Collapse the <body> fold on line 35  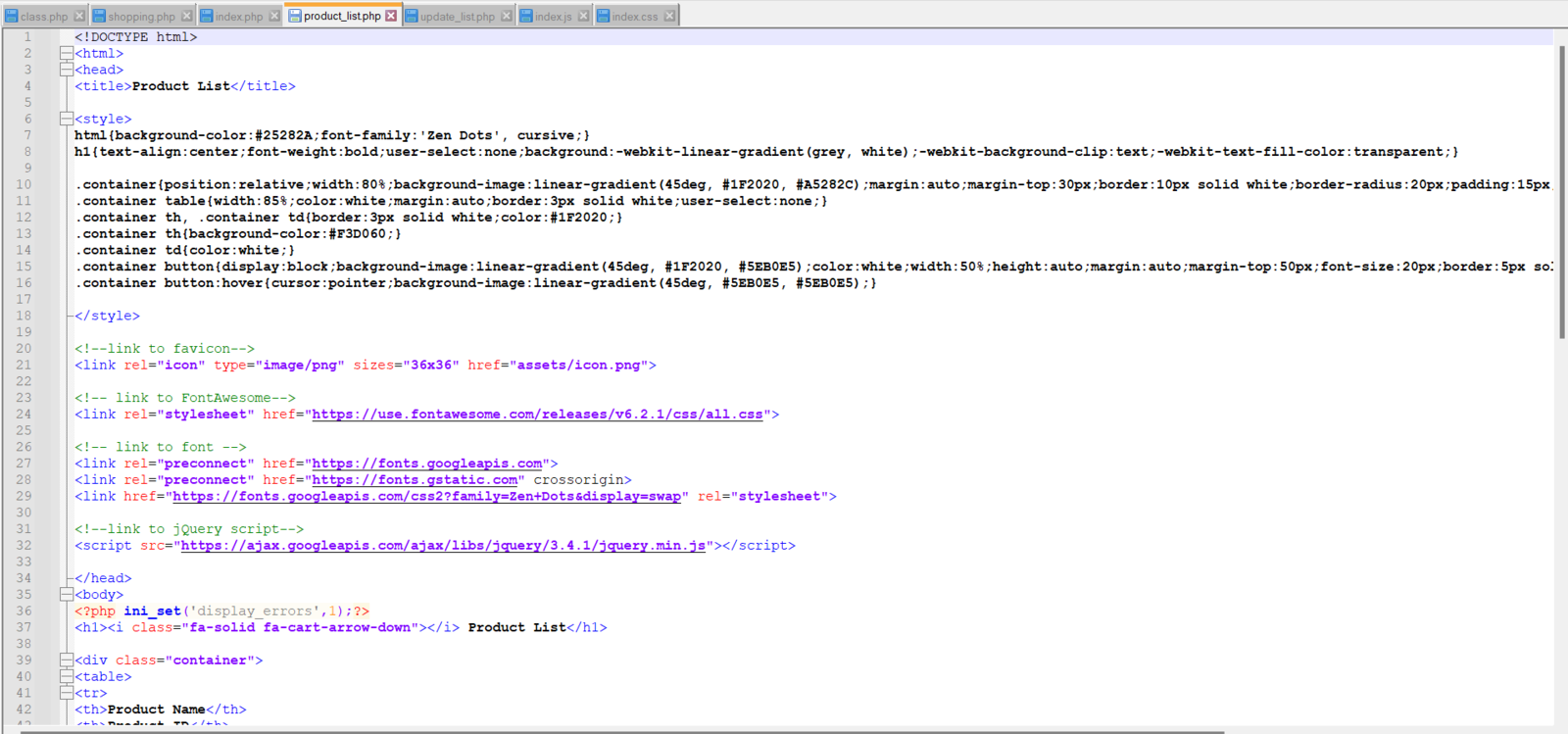(x=66, y=594)
